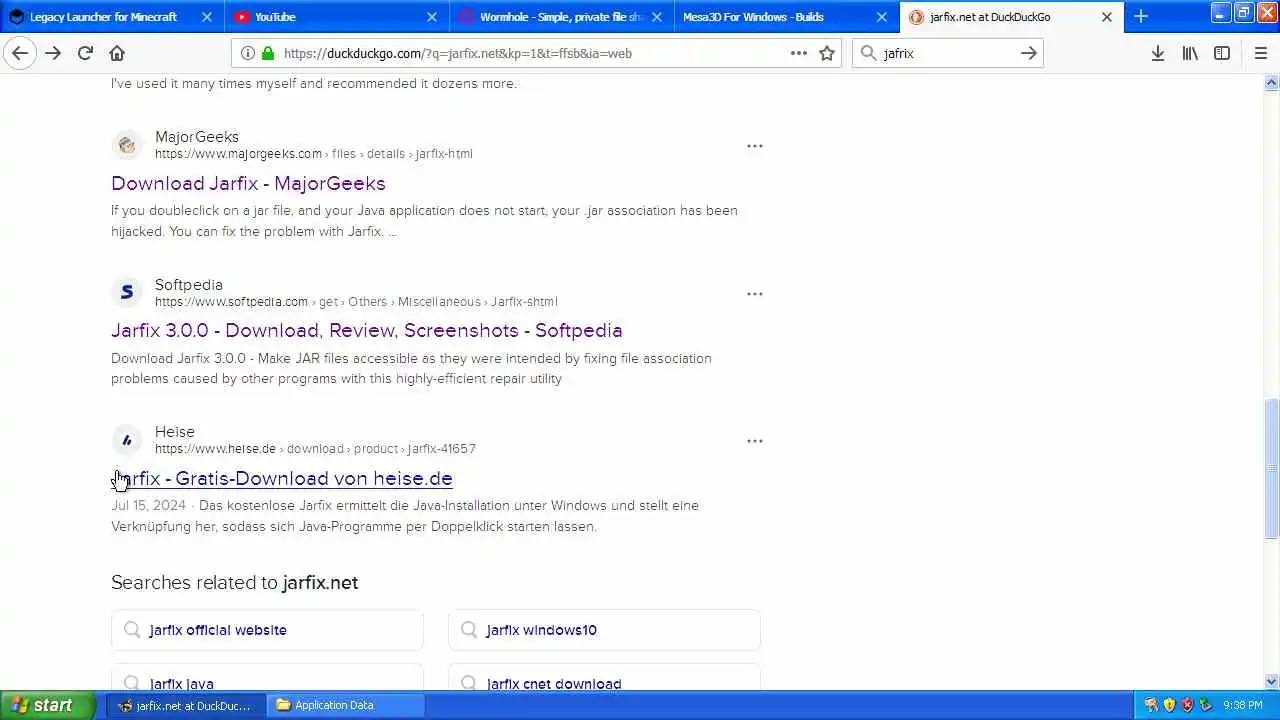Search related: jarfix cnet download
The width and height of the screenshot is (1280, 720).
click(x=604, y=677)
